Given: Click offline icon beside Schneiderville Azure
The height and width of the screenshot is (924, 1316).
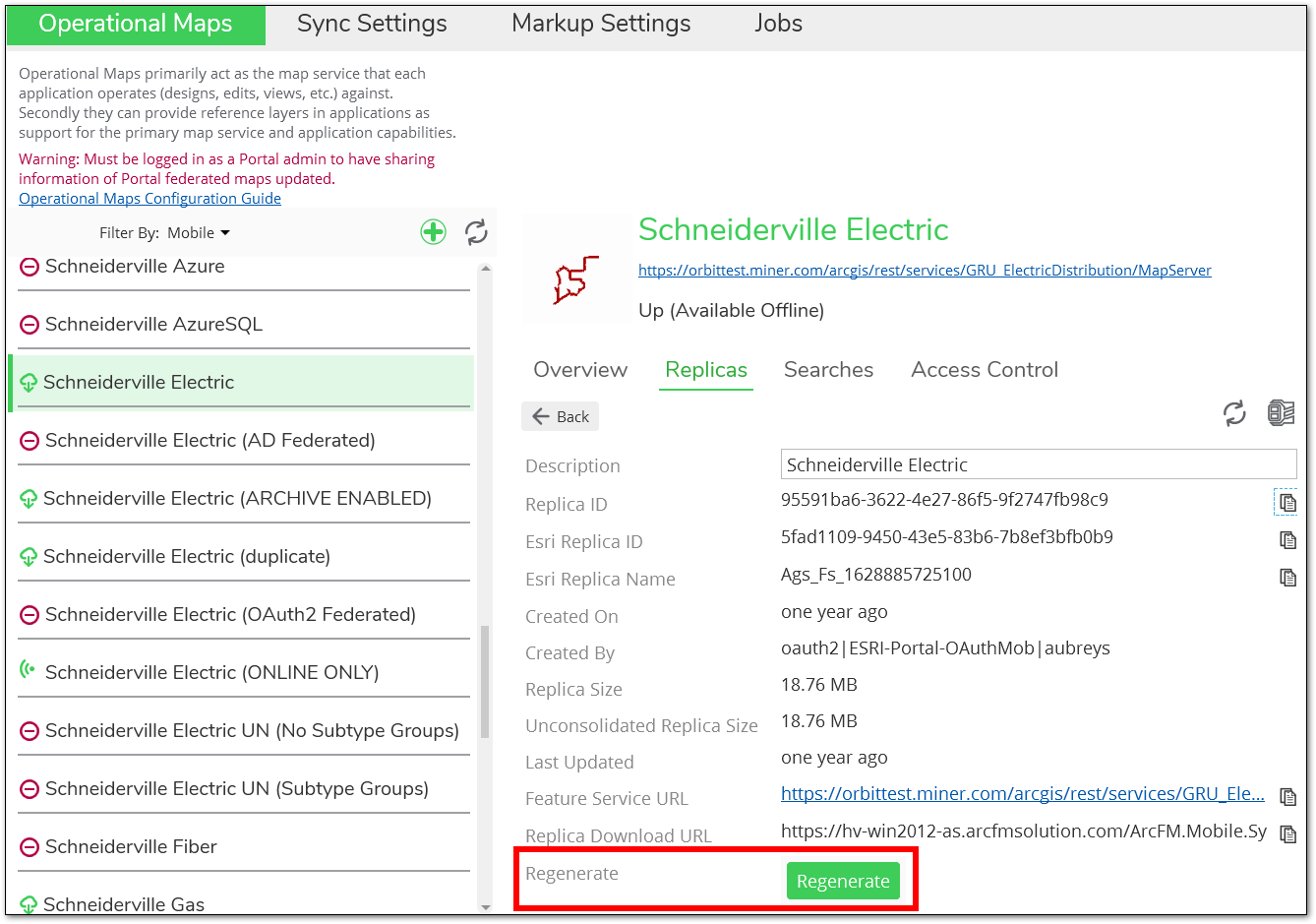Looking at the screenshot, I should (x=30, y=267).
